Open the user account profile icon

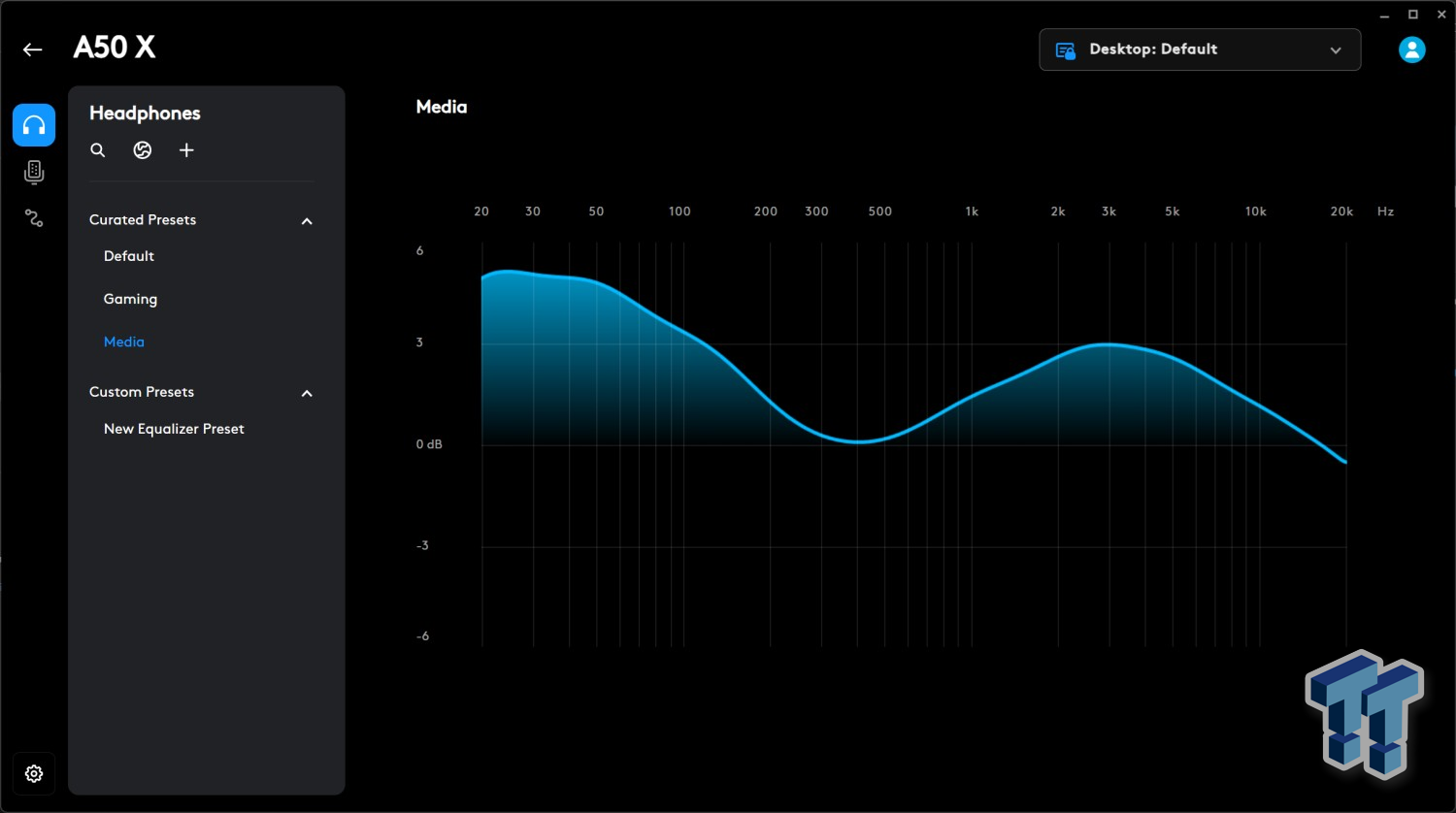pos(1411,49)
